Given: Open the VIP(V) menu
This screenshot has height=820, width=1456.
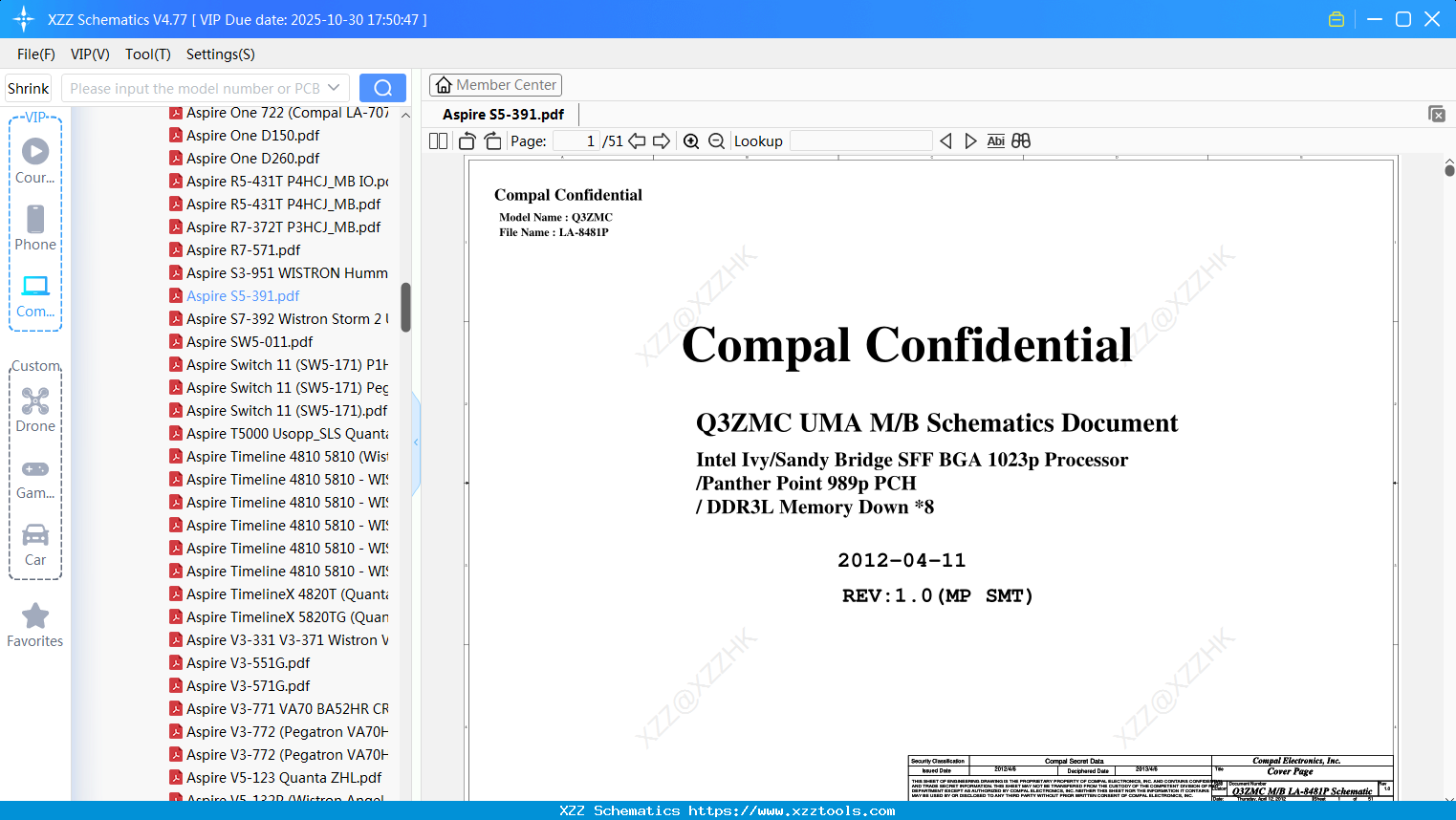Looking at the screenshot, I should click(x=90, y=54).
